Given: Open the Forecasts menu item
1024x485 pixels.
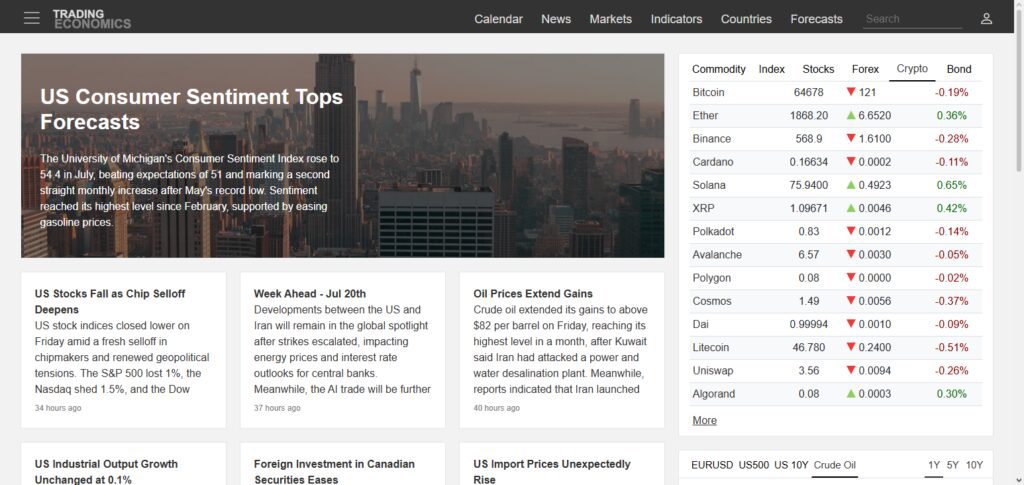Looking at the screenshot, I should [x=816, y=19].
